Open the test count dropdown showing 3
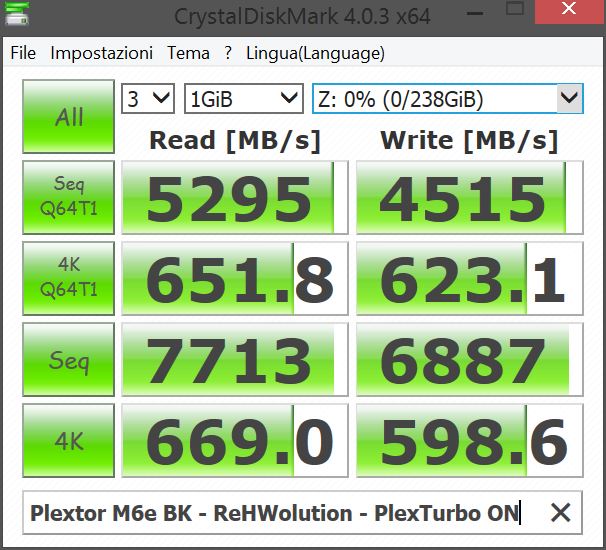This screenshot has width=606, height=550. pyautogui.click(x=148, y=98)
